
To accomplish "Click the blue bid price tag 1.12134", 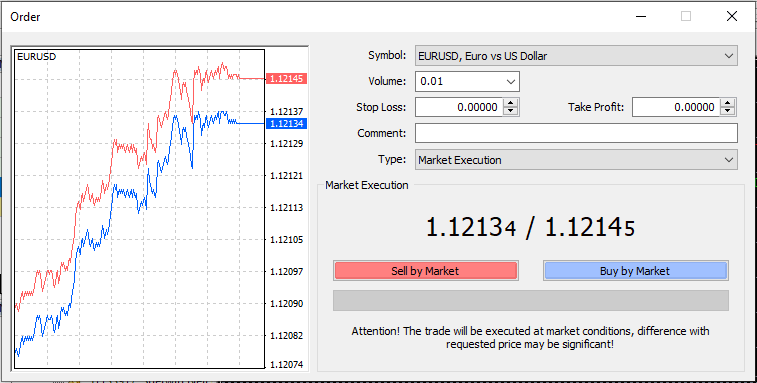I will click(x=286, y=124).
